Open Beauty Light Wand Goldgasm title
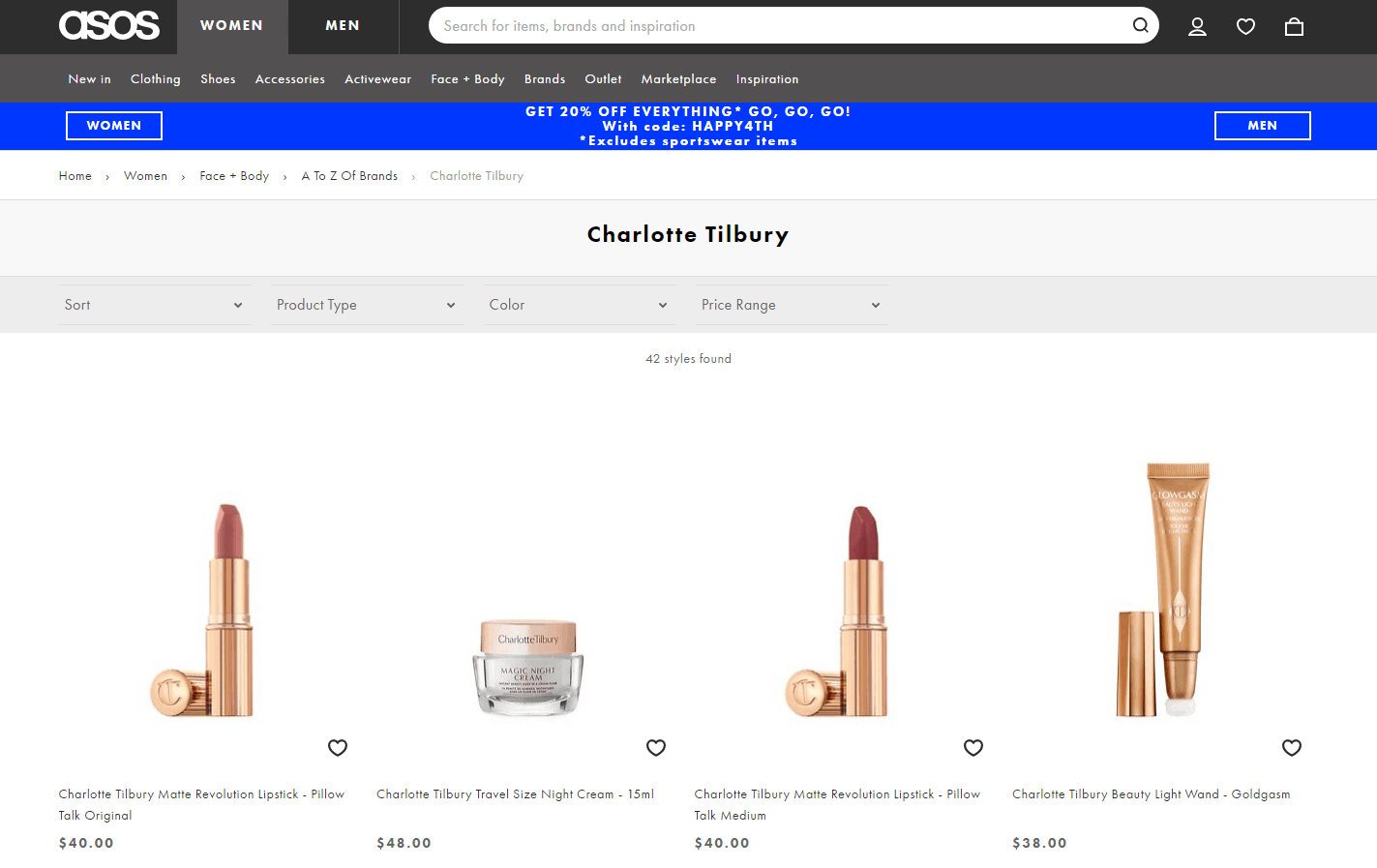The height and width of the screenshot is (868, 1377). click(1152, 794)
